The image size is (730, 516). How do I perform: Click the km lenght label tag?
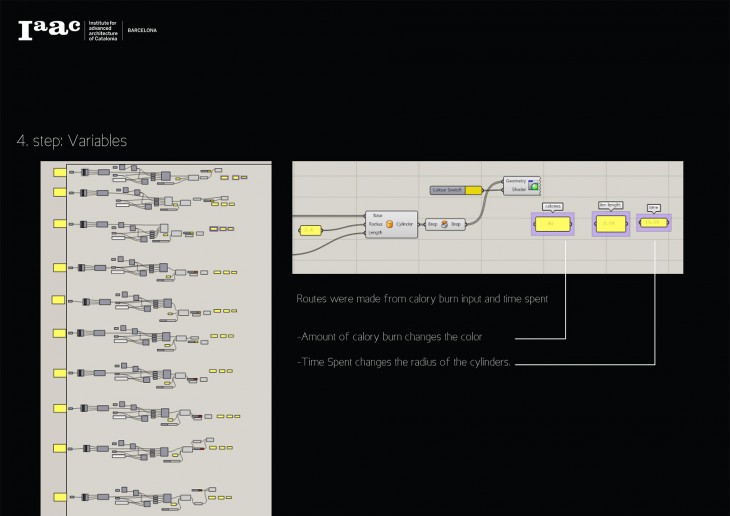tap(610, 205)
